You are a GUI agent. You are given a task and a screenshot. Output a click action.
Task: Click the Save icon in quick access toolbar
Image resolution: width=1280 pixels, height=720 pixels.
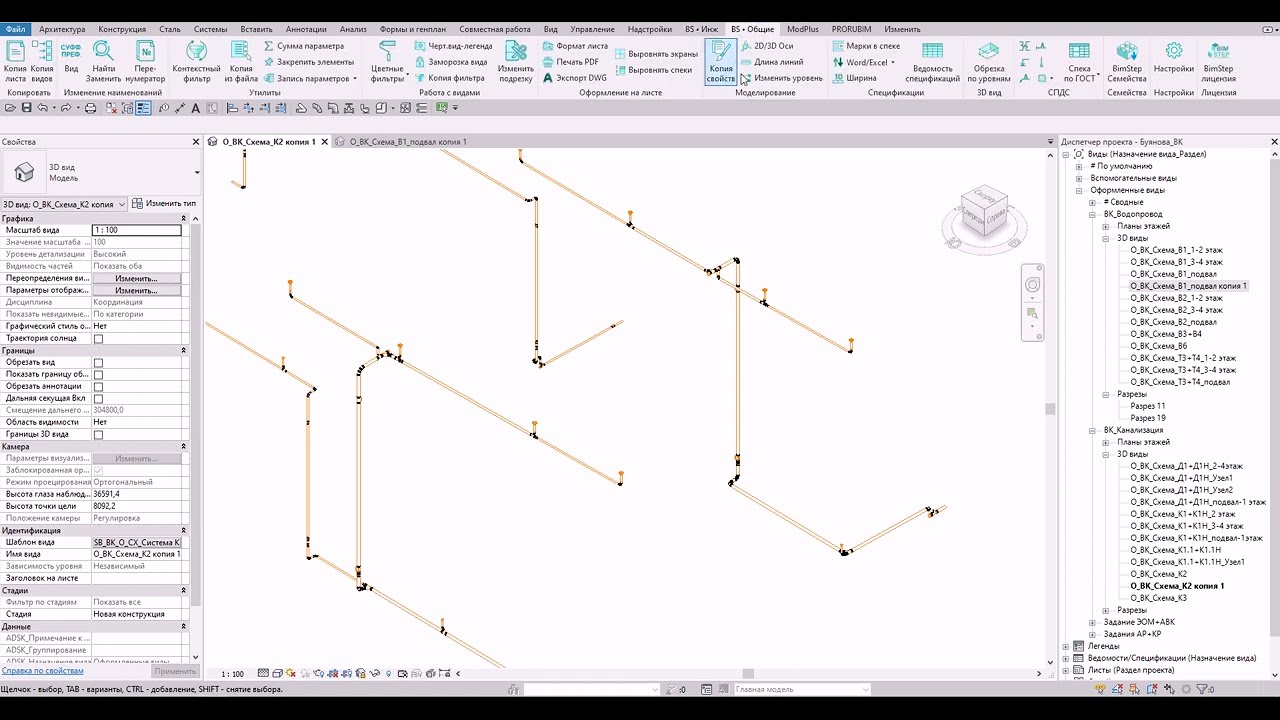pos(27,108)
